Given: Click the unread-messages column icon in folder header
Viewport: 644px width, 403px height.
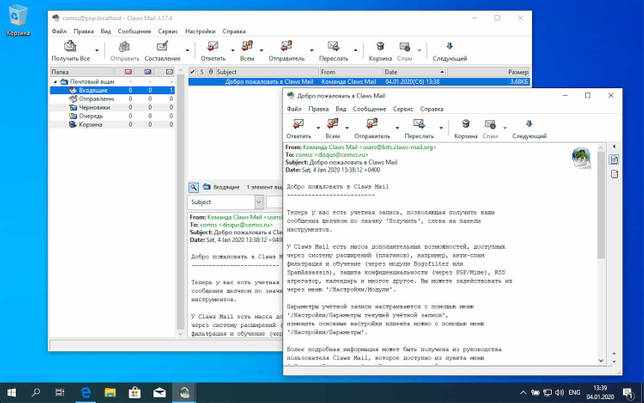Looking at the screenshot, I should [x=148, y=72].
